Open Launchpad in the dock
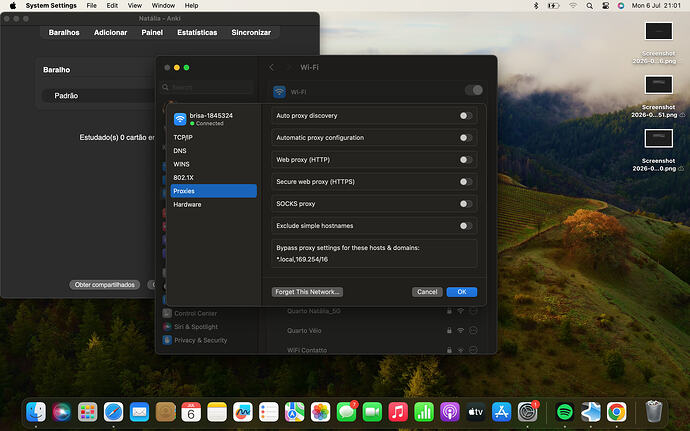This screenshot has width=690, height=431. pos(88,412)
